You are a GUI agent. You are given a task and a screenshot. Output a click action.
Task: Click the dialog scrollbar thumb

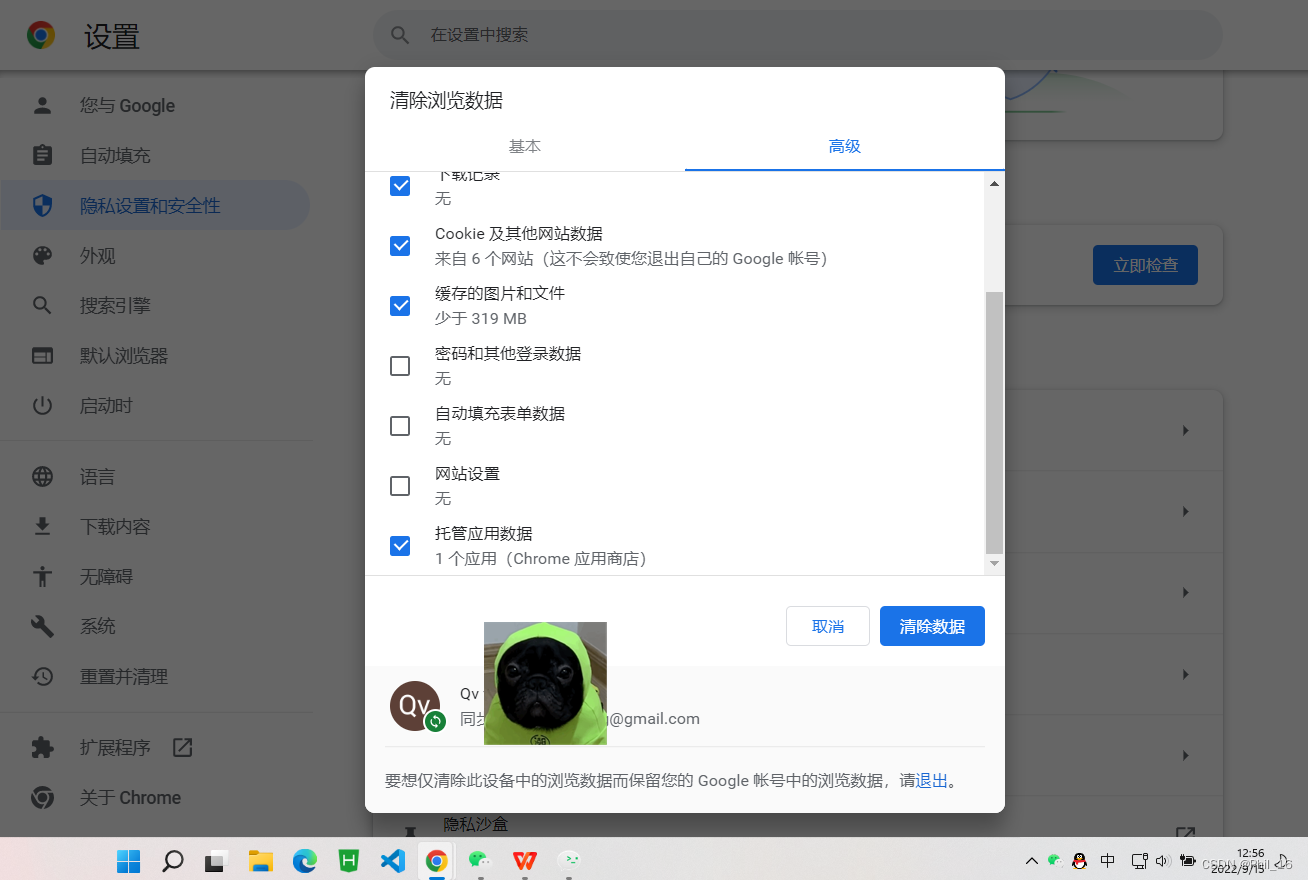click(994, 423)
